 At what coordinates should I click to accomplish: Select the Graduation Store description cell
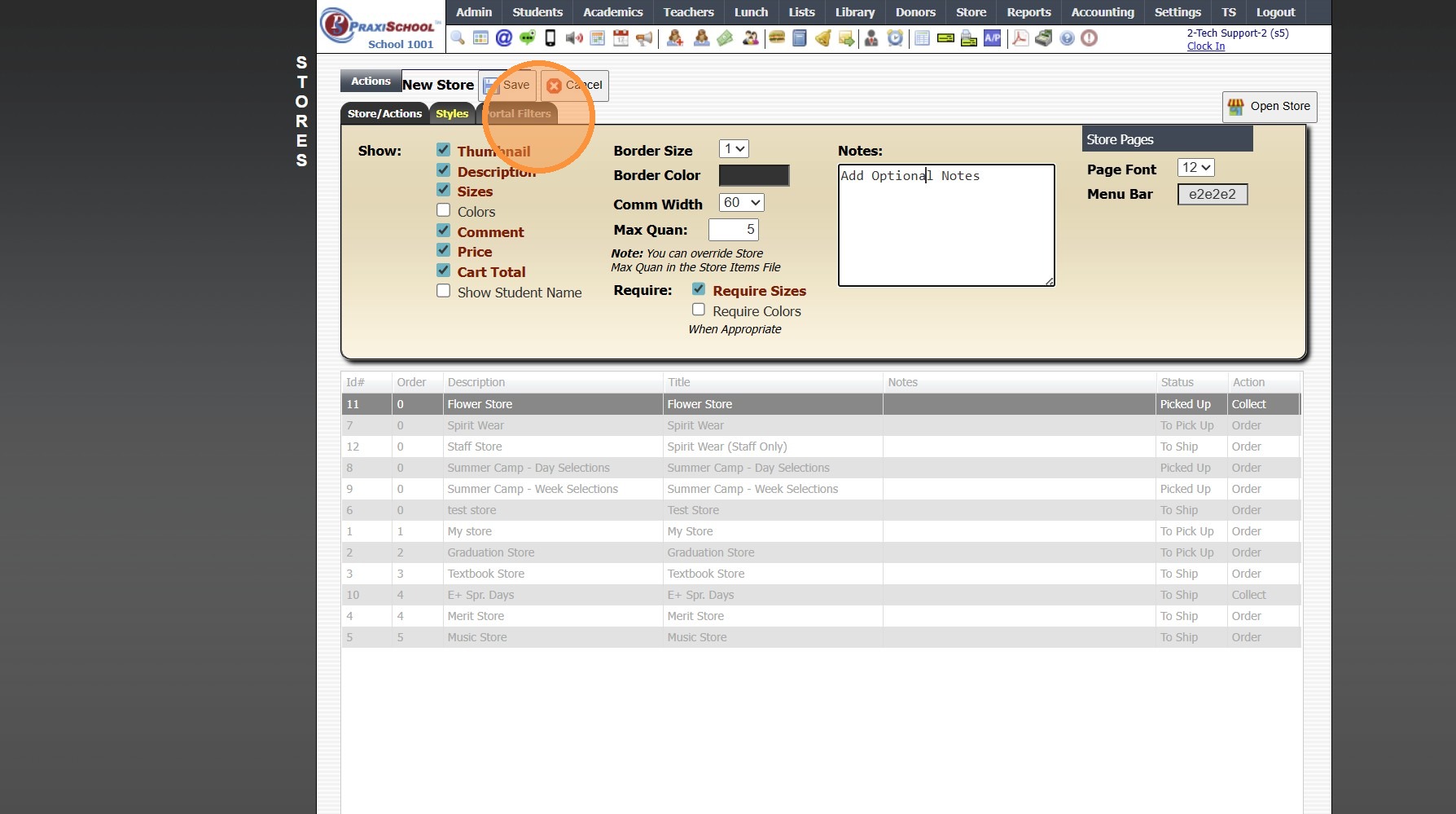tap(553, 552)
